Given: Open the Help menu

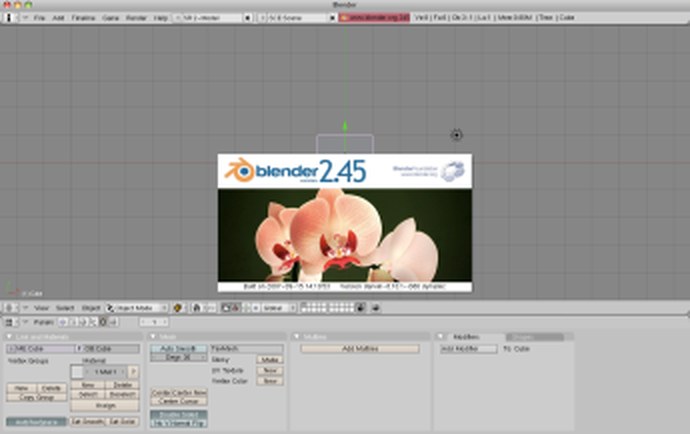Looking at the screenshot, I should coord(160,18).
